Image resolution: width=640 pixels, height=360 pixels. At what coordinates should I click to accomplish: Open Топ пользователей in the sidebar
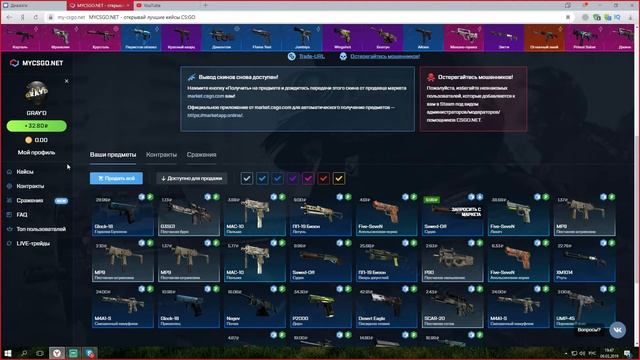click(41, 229)
